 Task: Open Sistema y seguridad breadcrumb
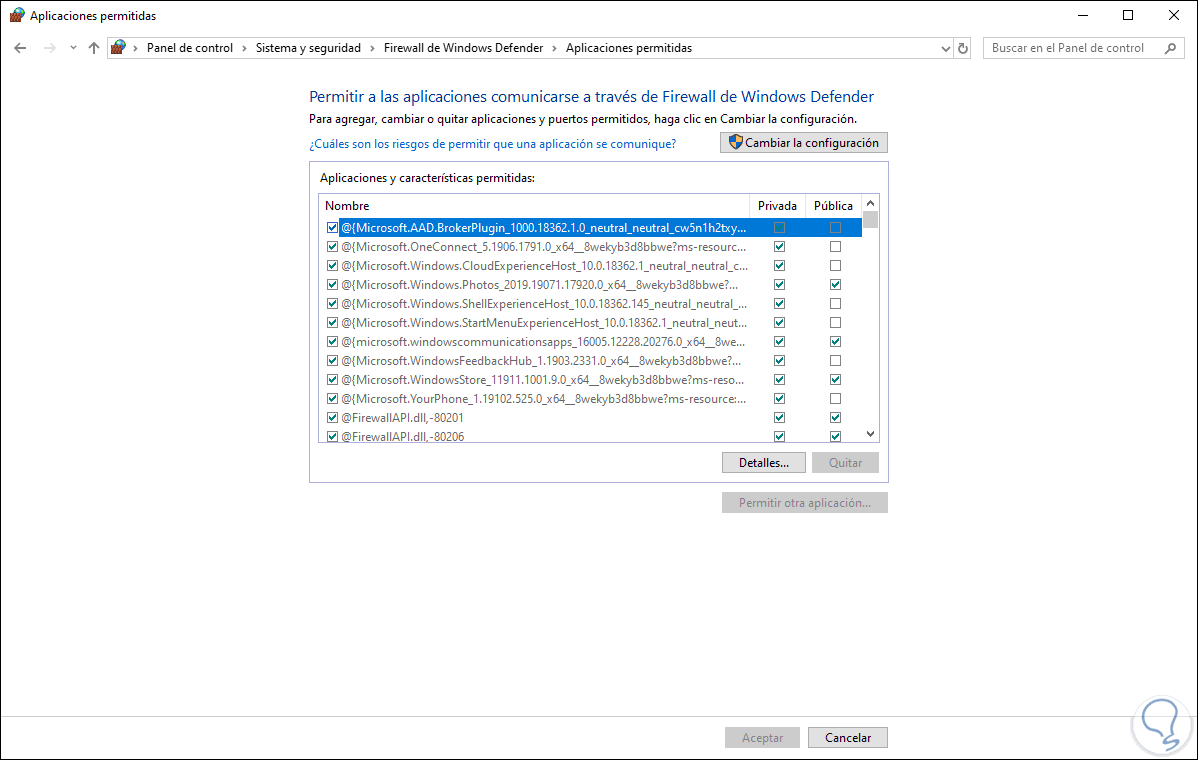click(308, 48)
